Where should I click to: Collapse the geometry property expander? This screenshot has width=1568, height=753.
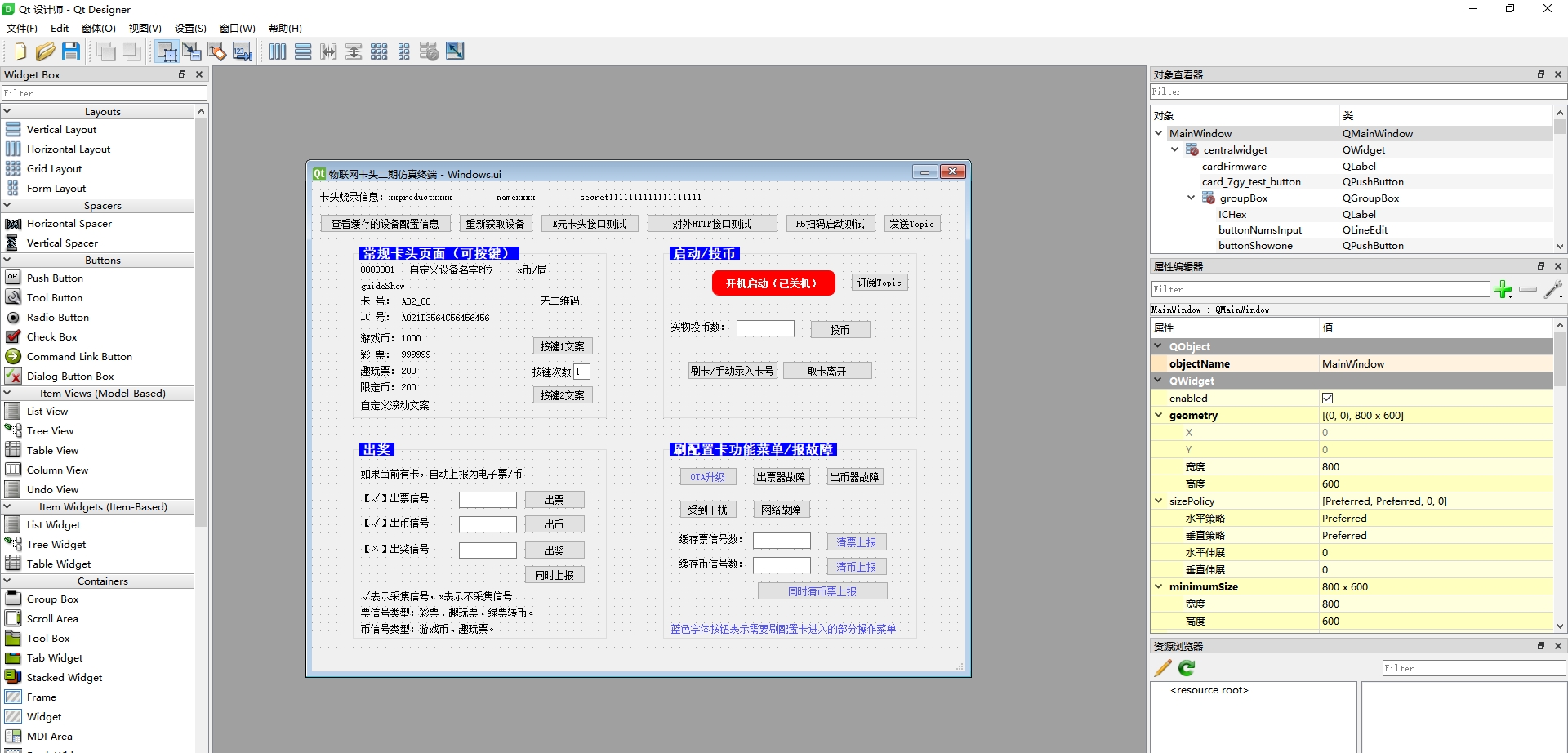[1158, 415]
